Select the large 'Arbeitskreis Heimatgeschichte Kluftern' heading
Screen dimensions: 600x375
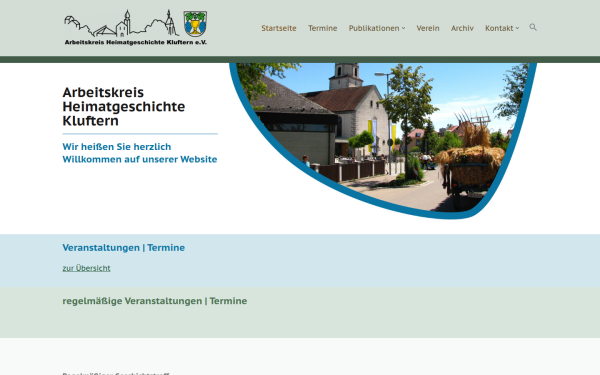pyautogui.click(x=124, y=106)
